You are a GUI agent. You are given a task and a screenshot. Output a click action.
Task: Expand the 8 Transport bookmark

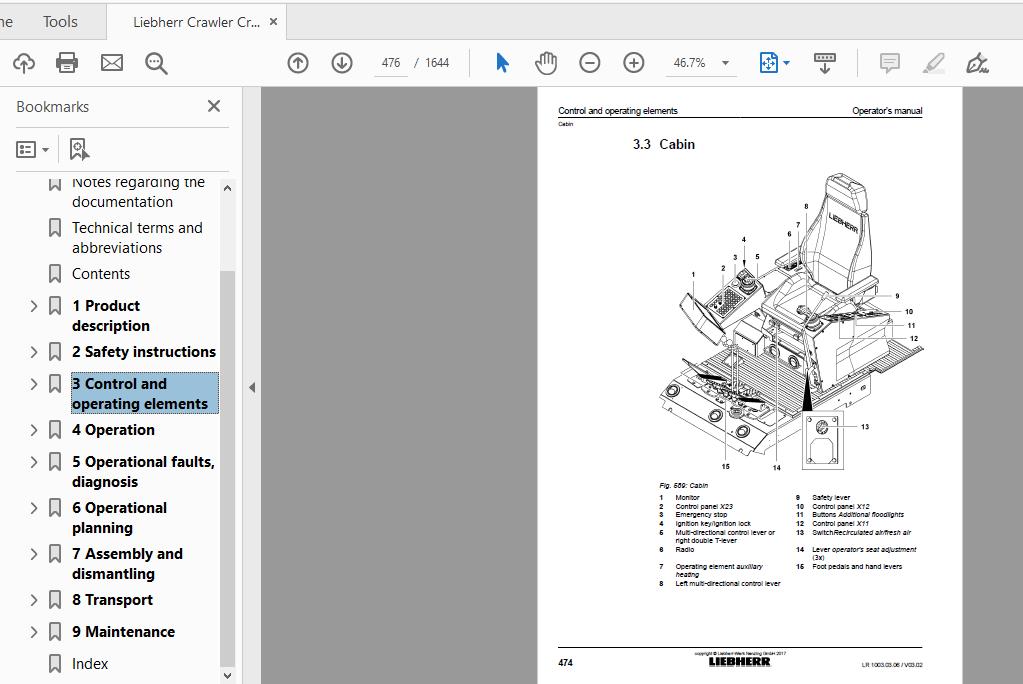pos(34,600)
